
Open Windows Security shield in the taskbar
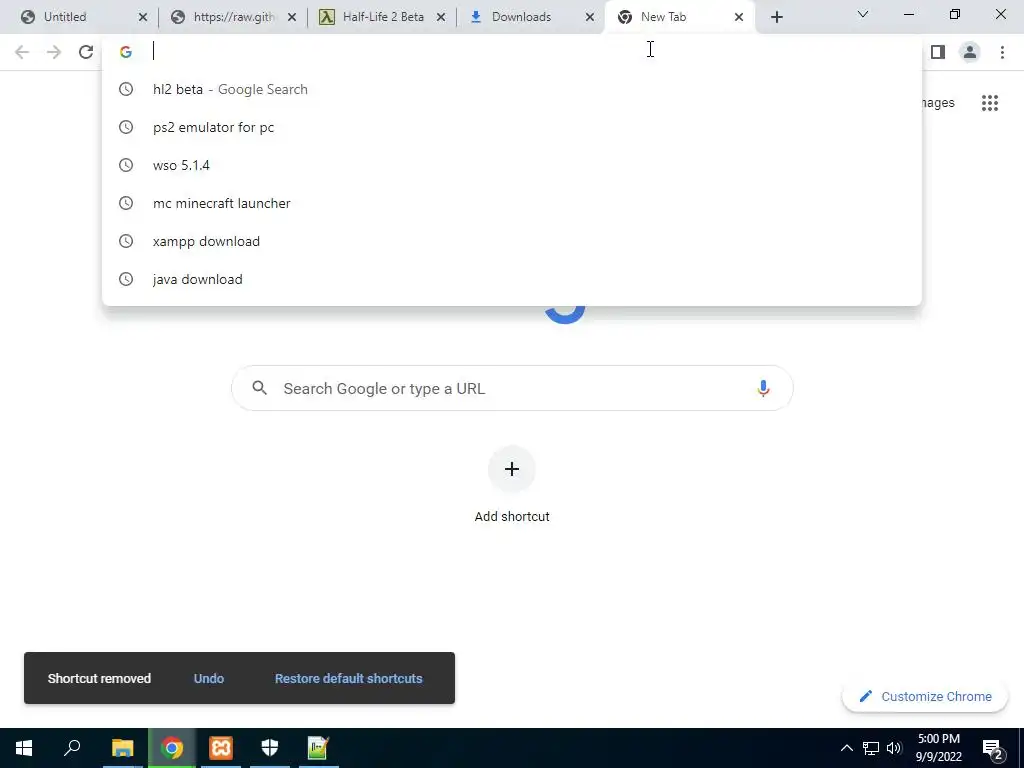coord(270,748)
